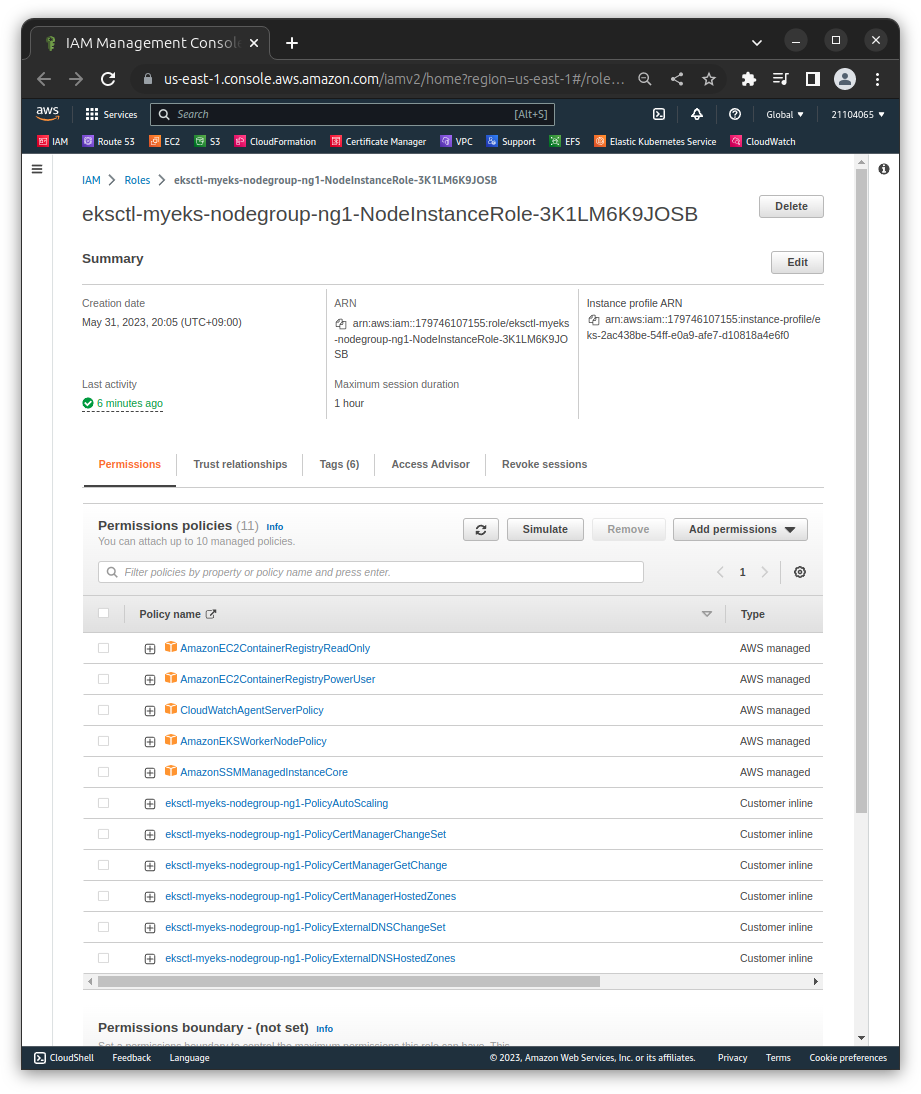Check AmazonEKSWorkerNodePolicy checkbox

(x=104, y=741)
